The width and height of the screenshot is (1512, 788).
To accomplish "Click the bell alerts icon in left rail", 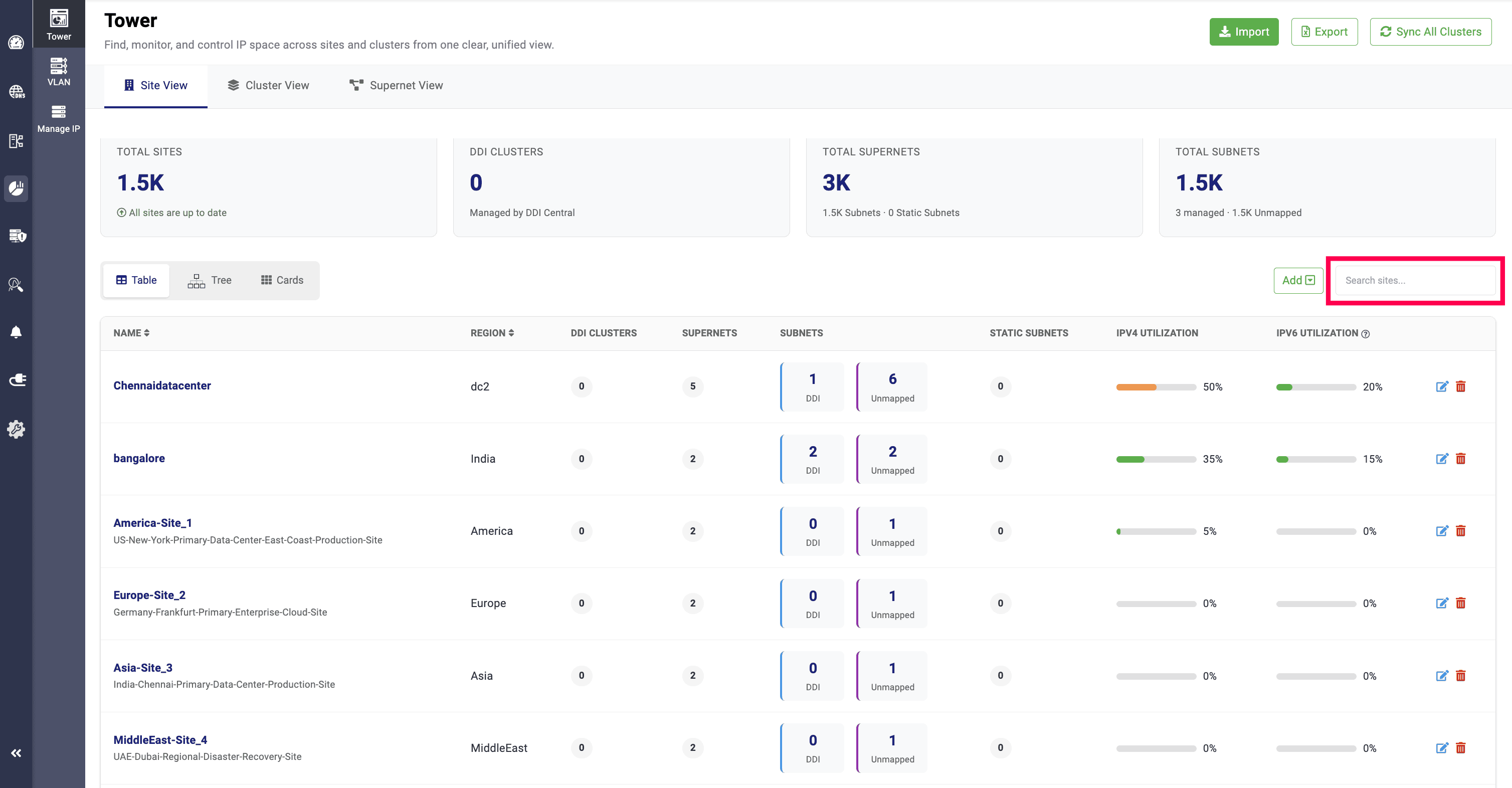I will 16,332.
